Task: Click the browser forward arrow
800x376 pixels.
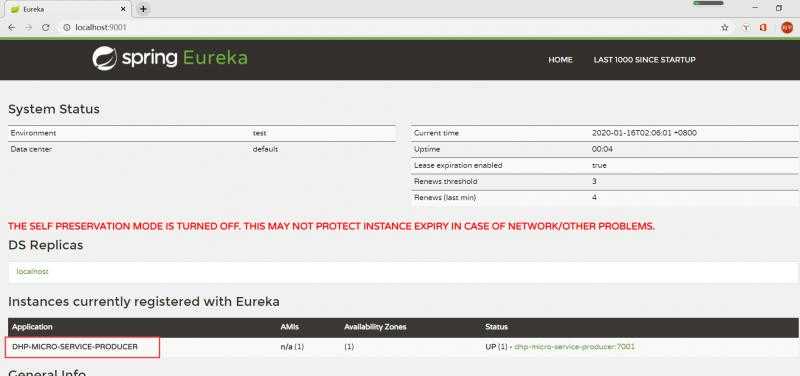Action: pyautogui.click(x=29, y=28)
